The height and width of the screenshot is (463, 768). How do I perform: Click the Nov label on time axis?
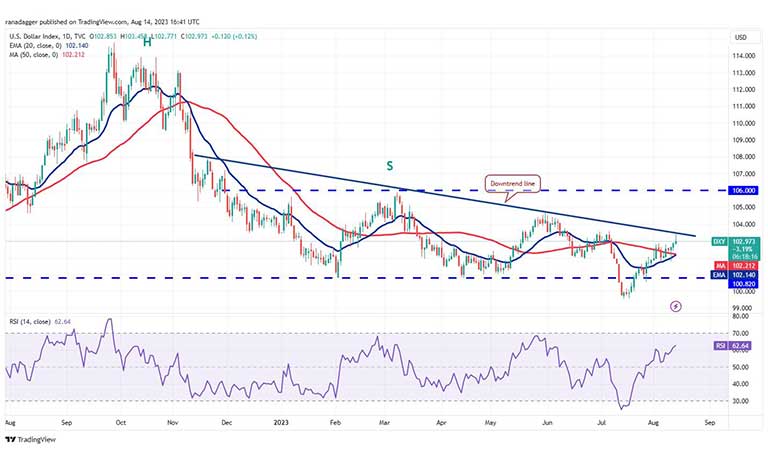[x=172, y=422]
